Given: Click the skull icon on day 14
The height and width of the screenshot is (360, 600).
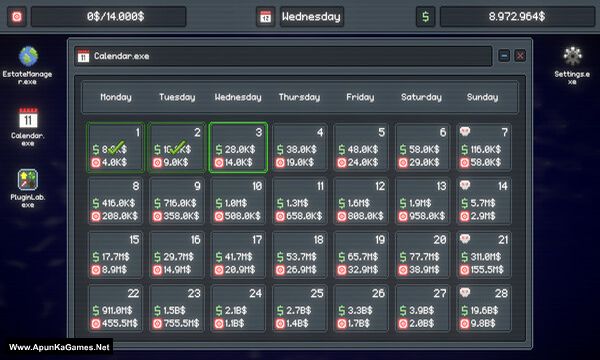Looking at the screenshot, I should (465, 185).
